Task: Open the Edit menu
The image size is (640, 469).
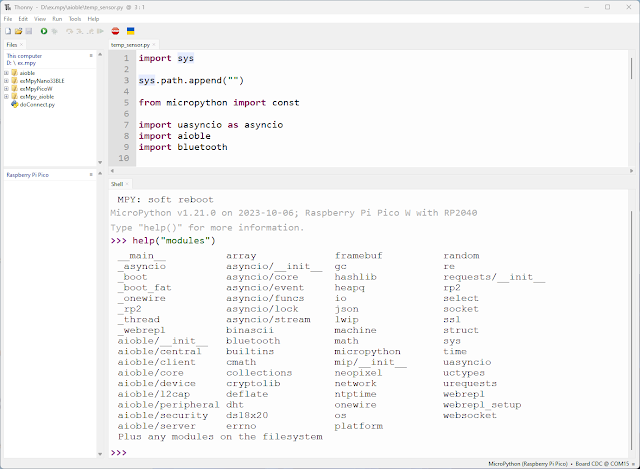Action: point(23,19)
